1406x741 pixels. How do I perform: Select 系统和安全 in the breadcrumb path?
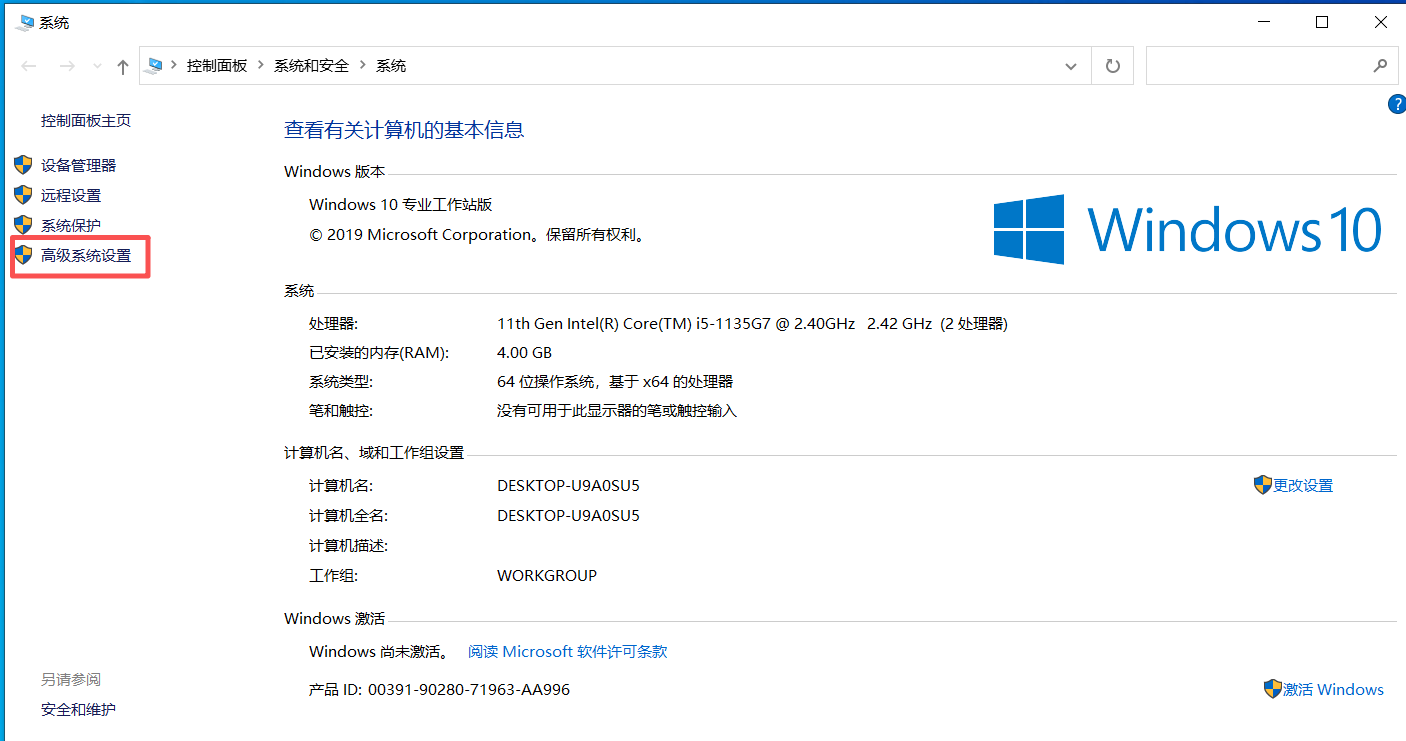pos(312,66)
